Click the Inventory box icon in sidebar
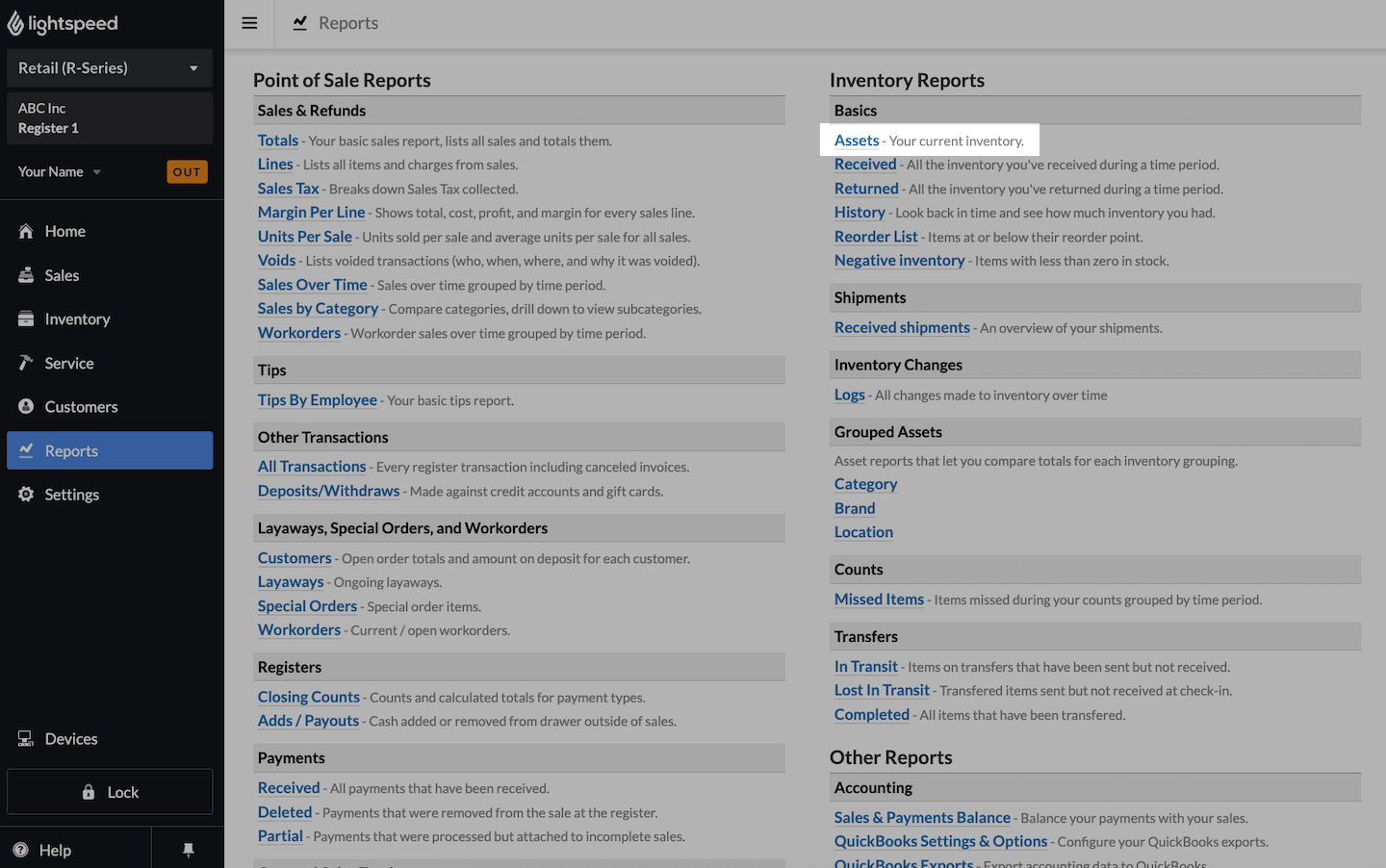This screenshot has width=1386, height=868. click(x=26, y=319)
